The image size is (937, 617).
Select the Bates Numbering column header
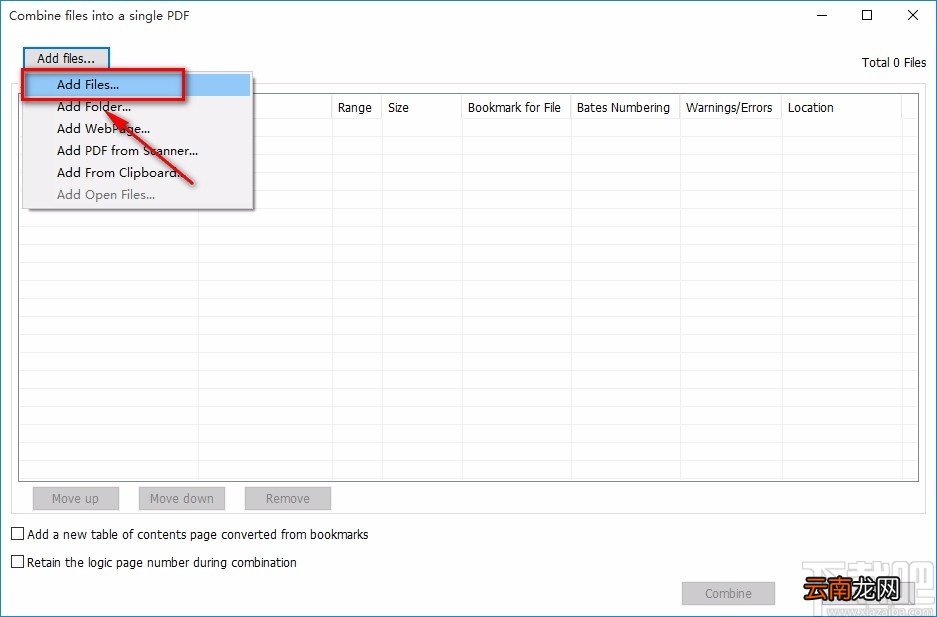[626, 108]
